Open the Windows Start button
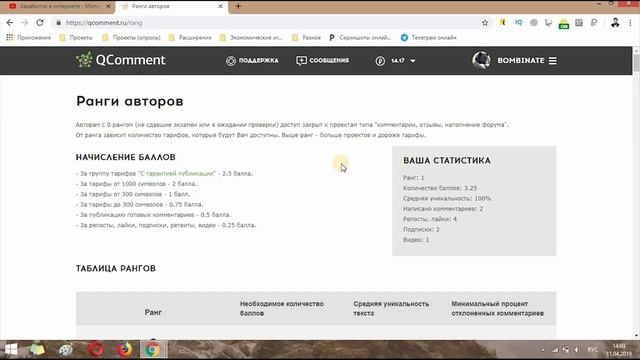 pos(11,349)
